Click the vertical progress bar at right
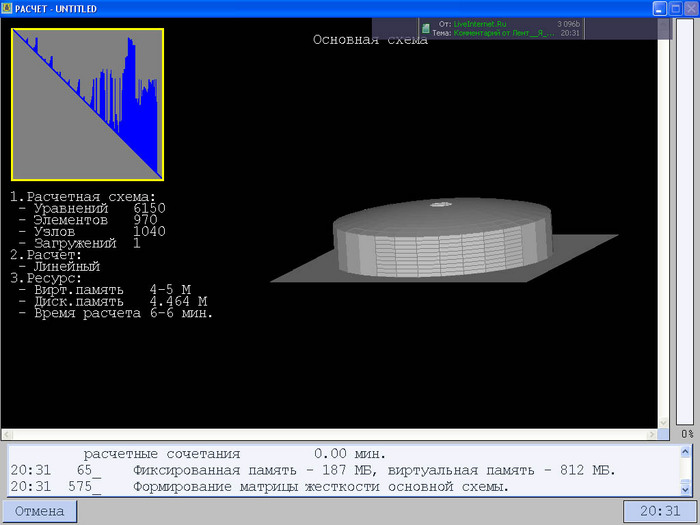The height and width of the screenshot is (525, 700). click(x=685, y=222)
